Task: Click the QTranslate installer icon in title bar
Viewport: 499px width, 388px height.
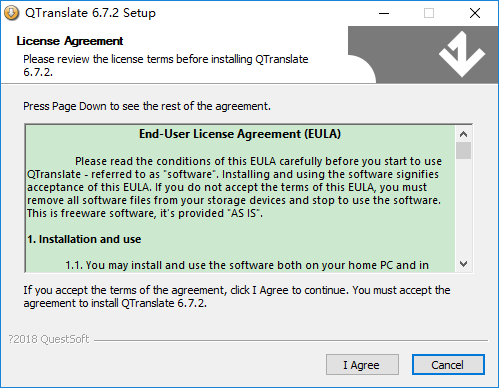Action: click(11, 13)
